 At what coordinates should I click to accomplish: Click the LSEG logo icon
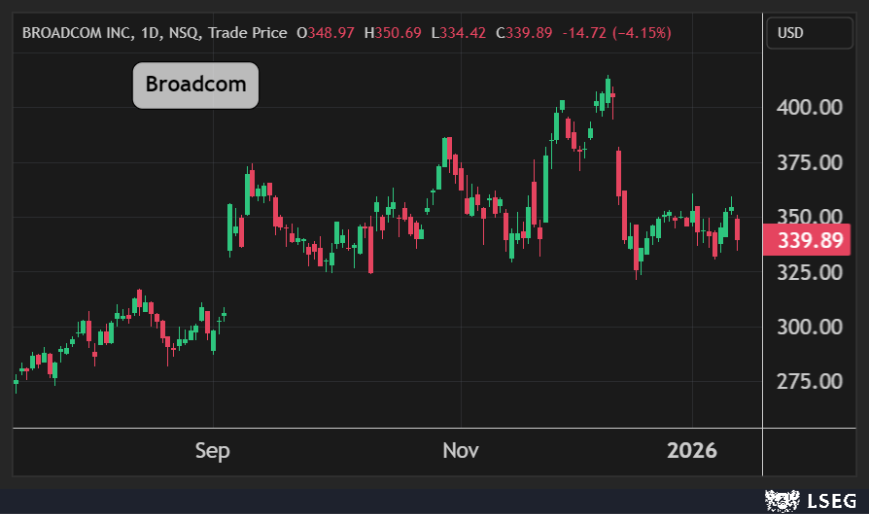pos(780,499)
